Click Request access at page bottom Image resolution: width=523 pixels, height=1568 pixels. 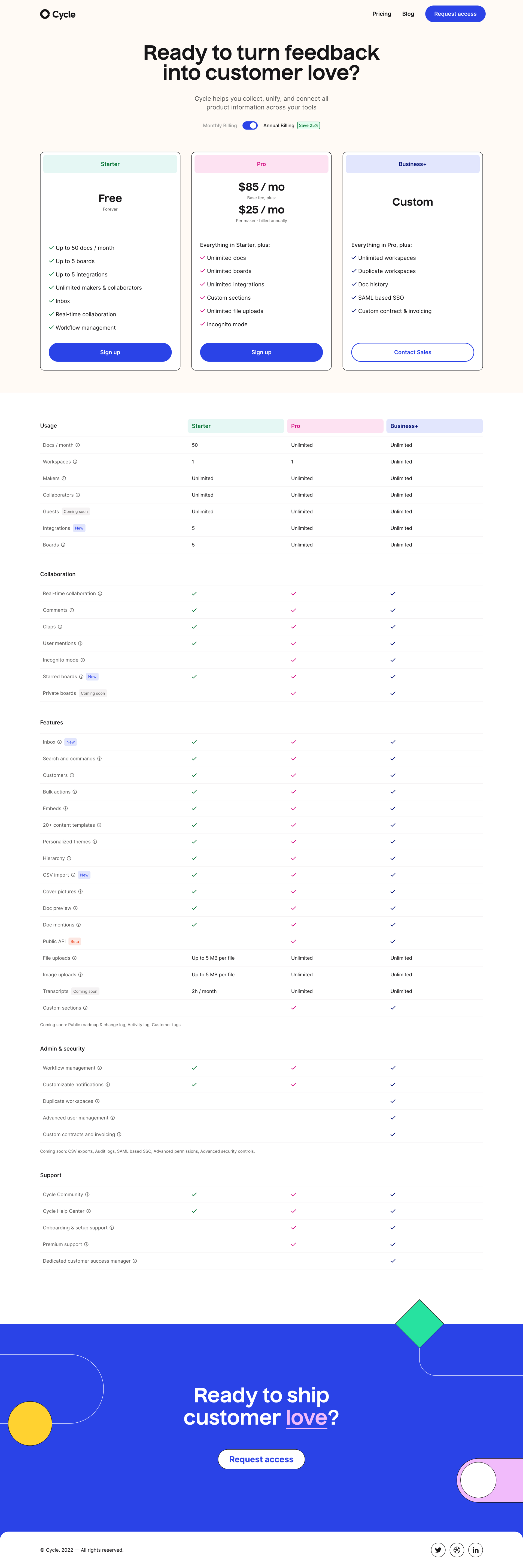pos(261,1459)
